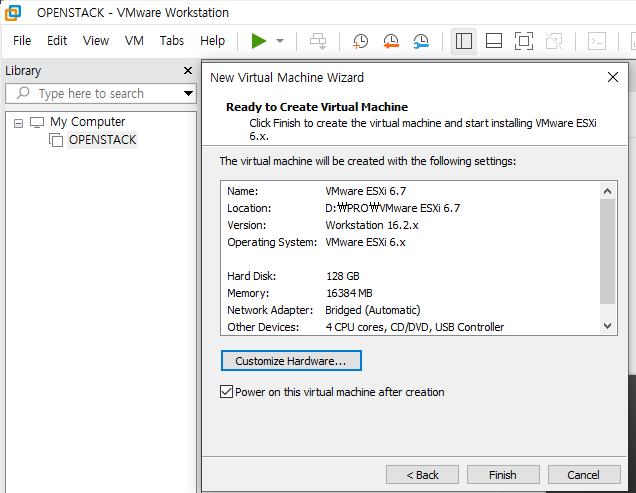Screen dimensions: 636x493
Task: Click the VMware Workstation logo icon
Action: coord(13,13)
